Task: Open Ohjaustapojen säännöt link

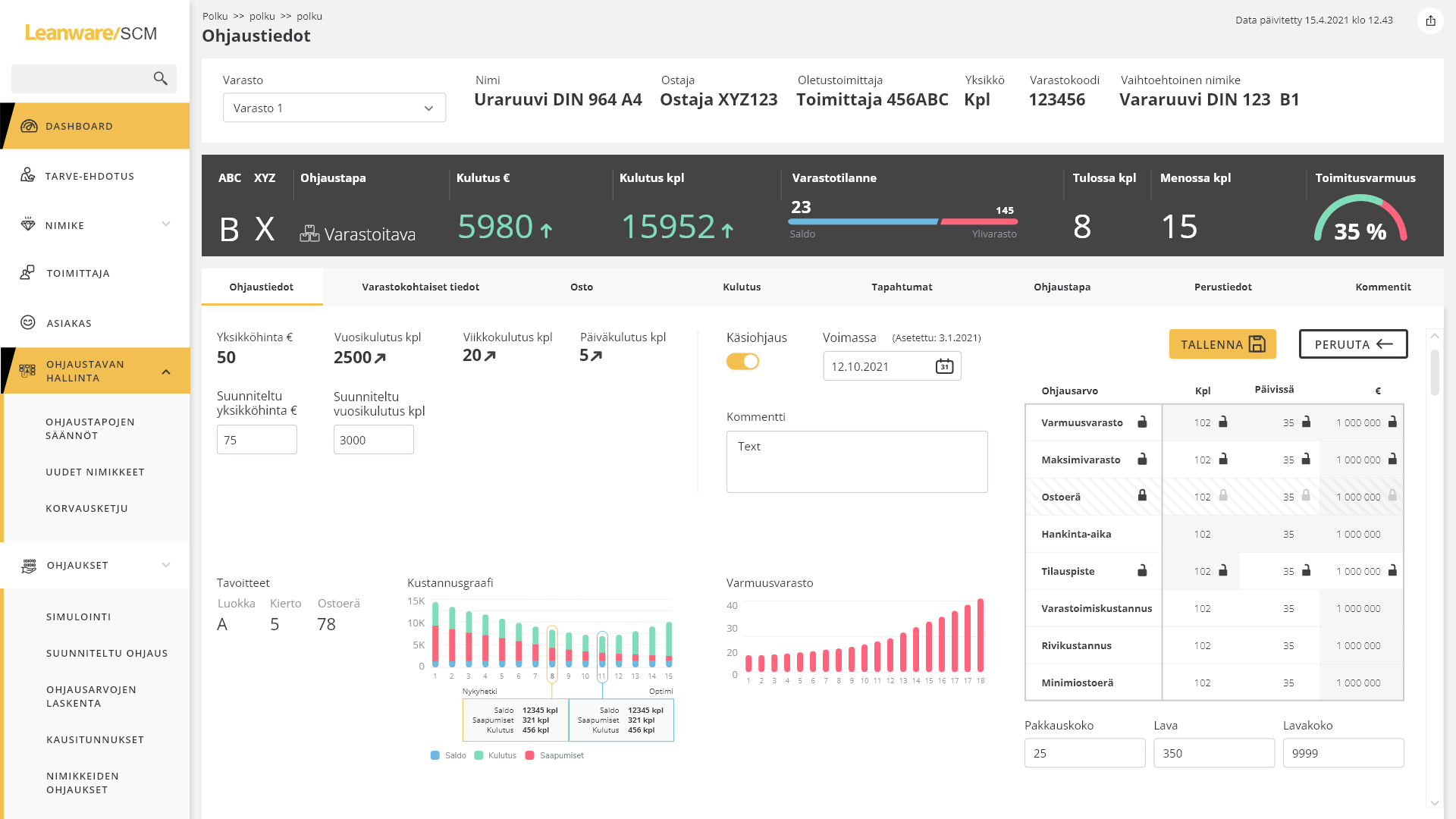Action: pyautogui.click(x=90, y=428)
